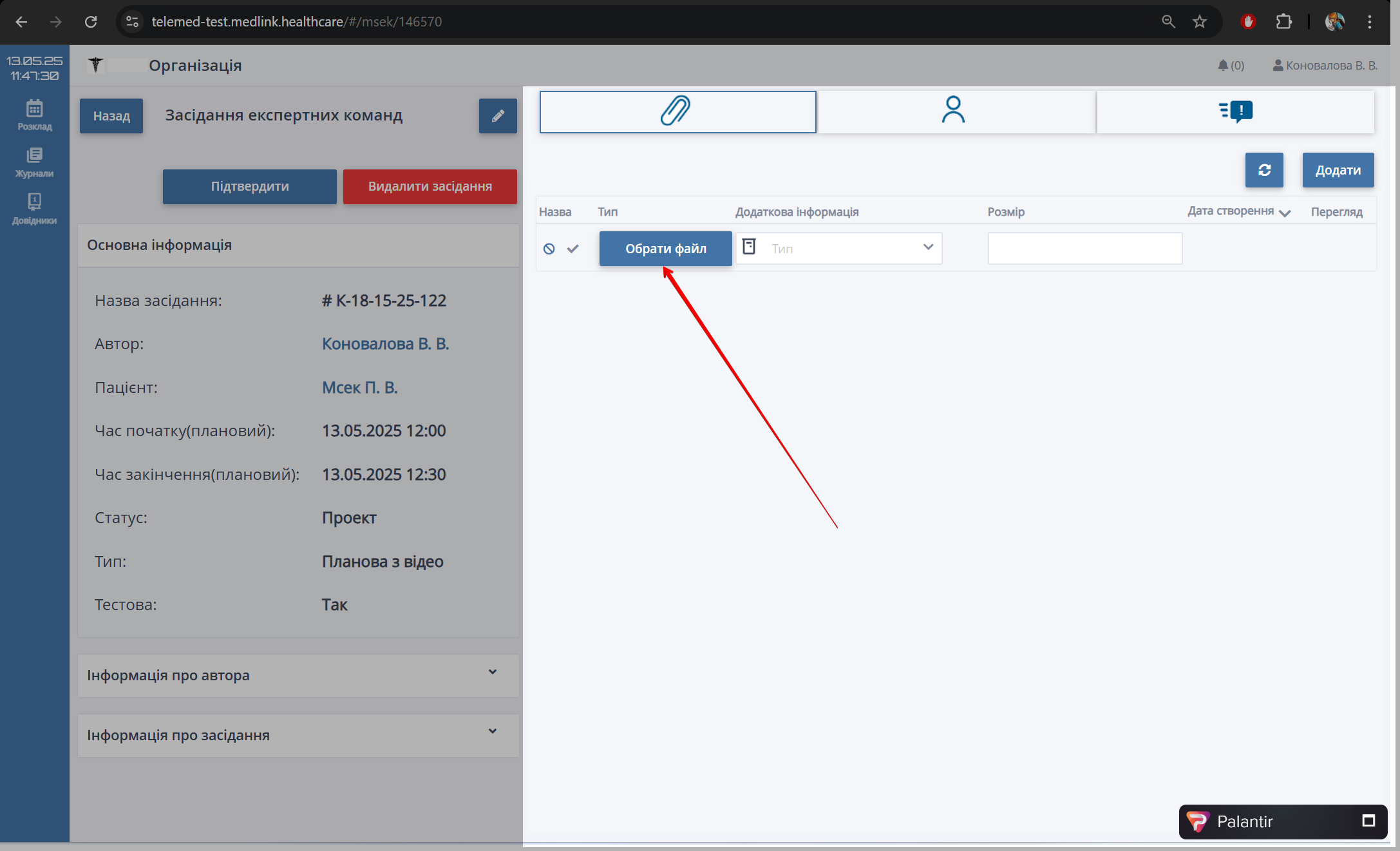Click the additional information input field
Image resolution: width=1400 pixels, height=851 pixels.
click(1084, 249)
